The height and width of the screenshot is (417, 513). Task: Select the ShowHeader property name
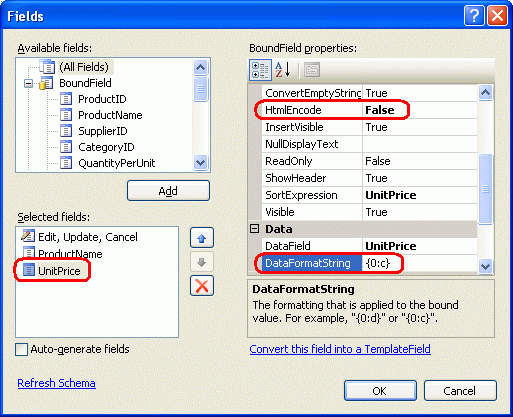(296, 178)
